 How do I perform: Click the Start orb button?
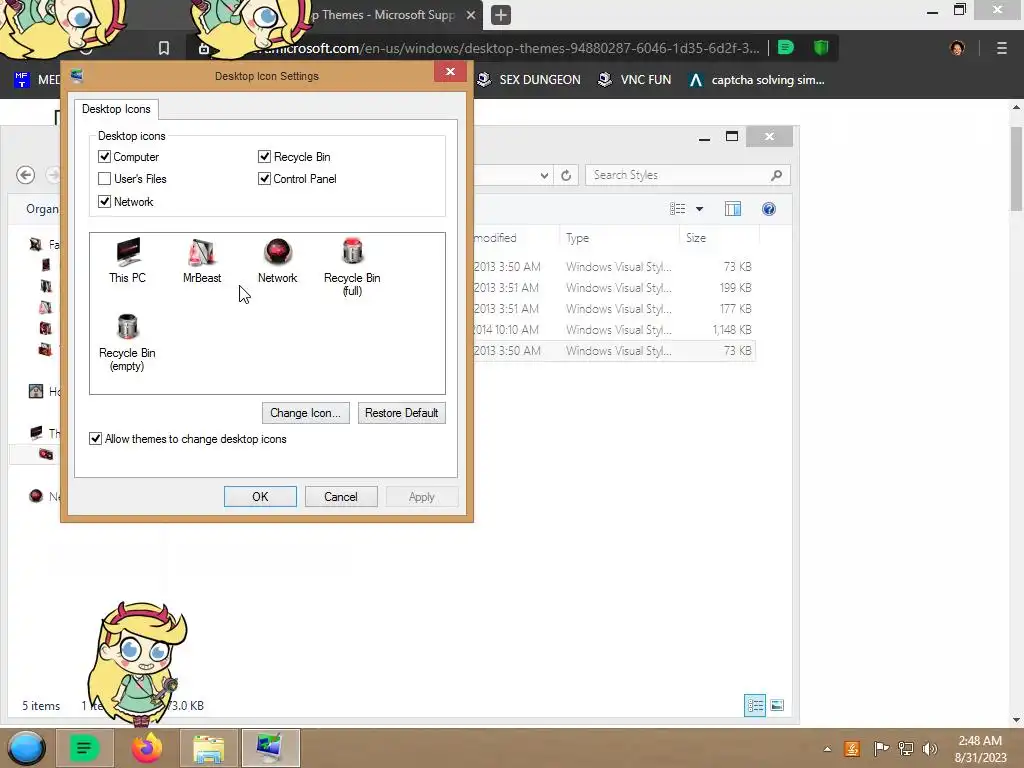(26, 748)
